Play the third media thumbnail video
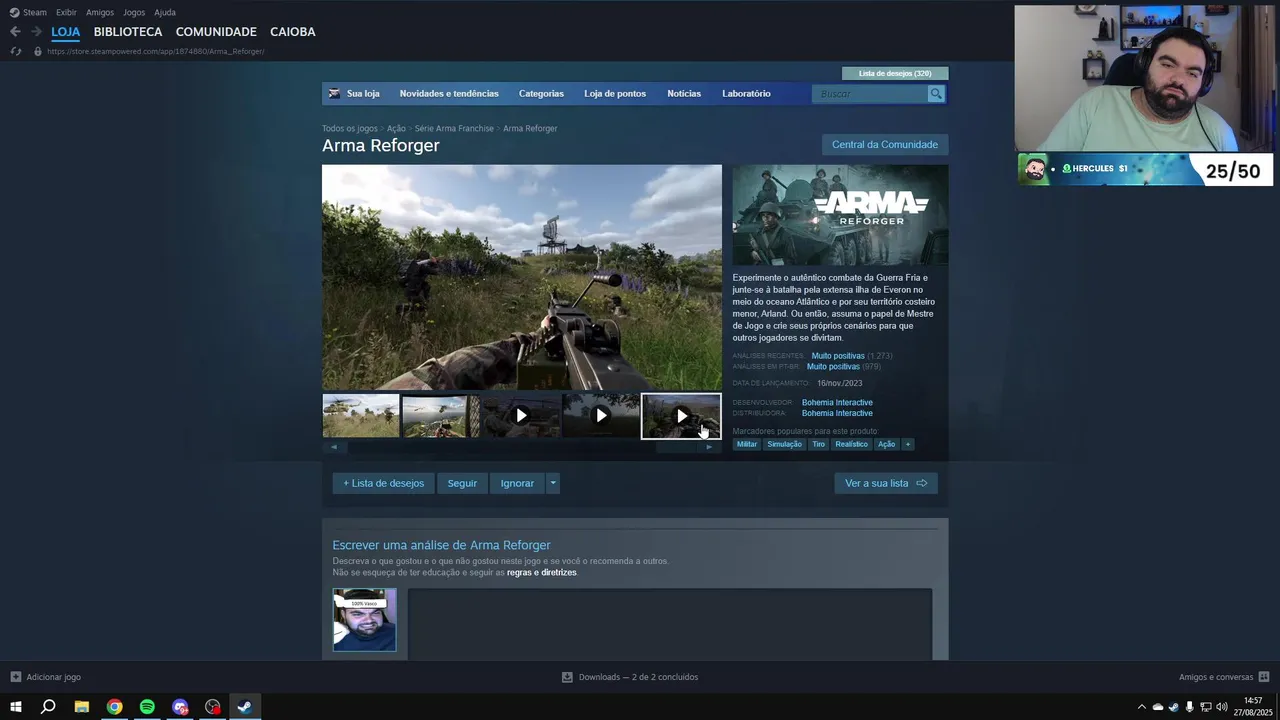Screen dimensions: 1280x720 [521, 416]
